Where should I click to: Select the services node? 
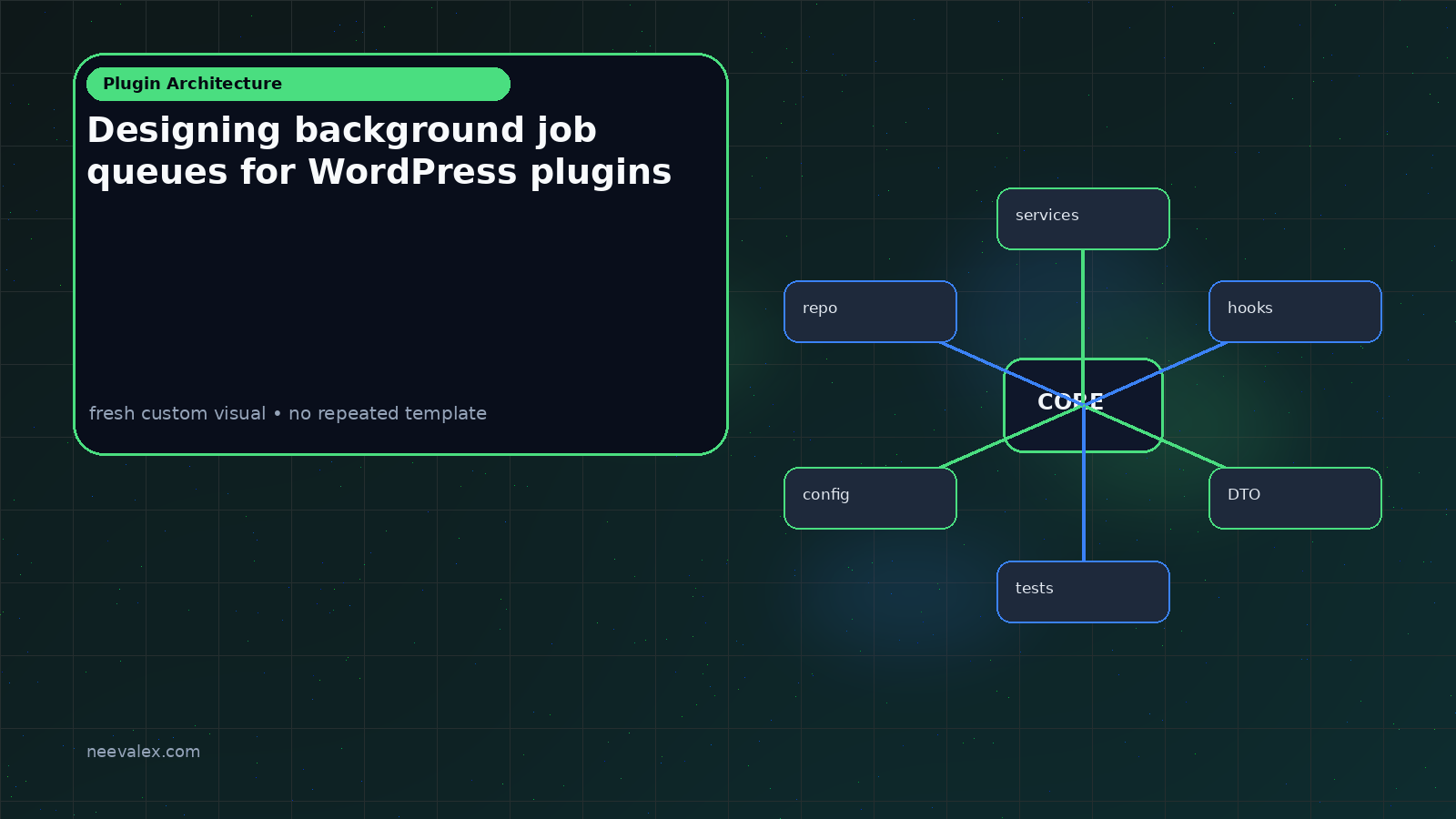point(1083,218)
